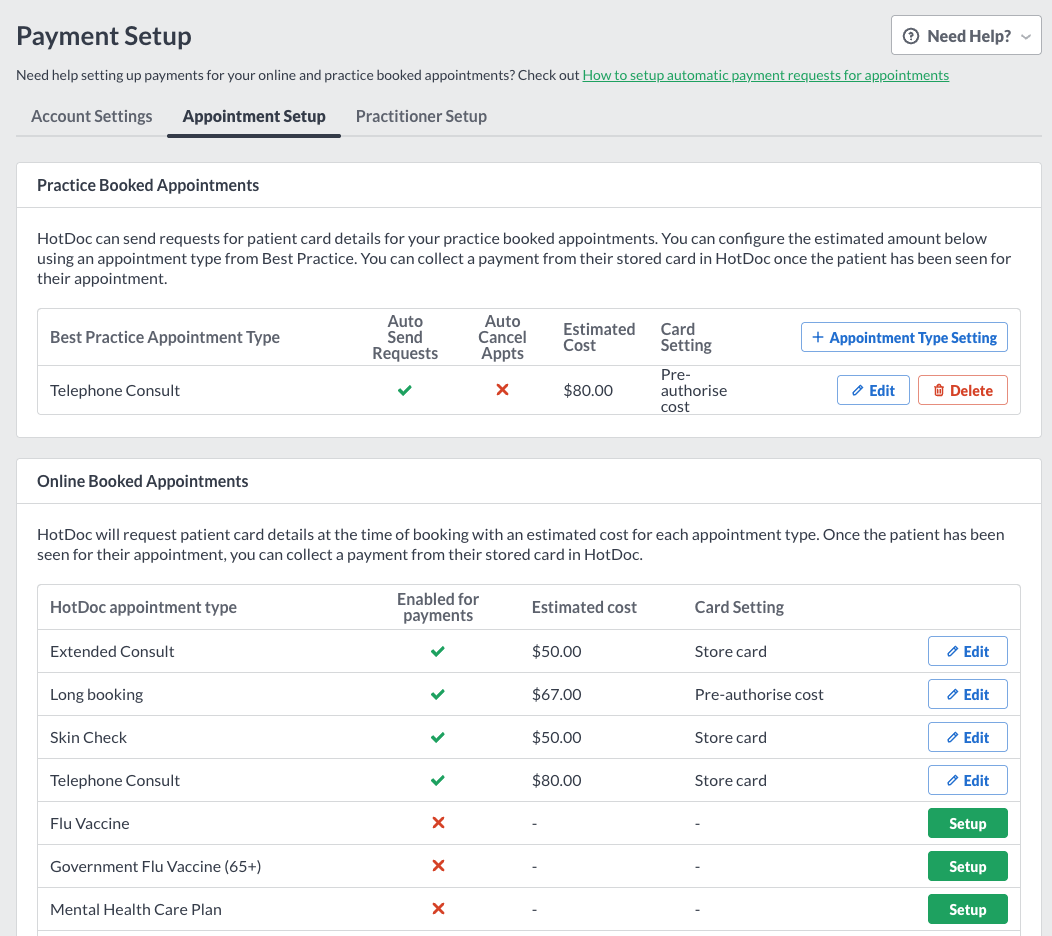The height and width of the screenshot is (936, 1052).
Task: Select the Appointment Setup tab
Action: pyautogui.click(x=254, y=116)
